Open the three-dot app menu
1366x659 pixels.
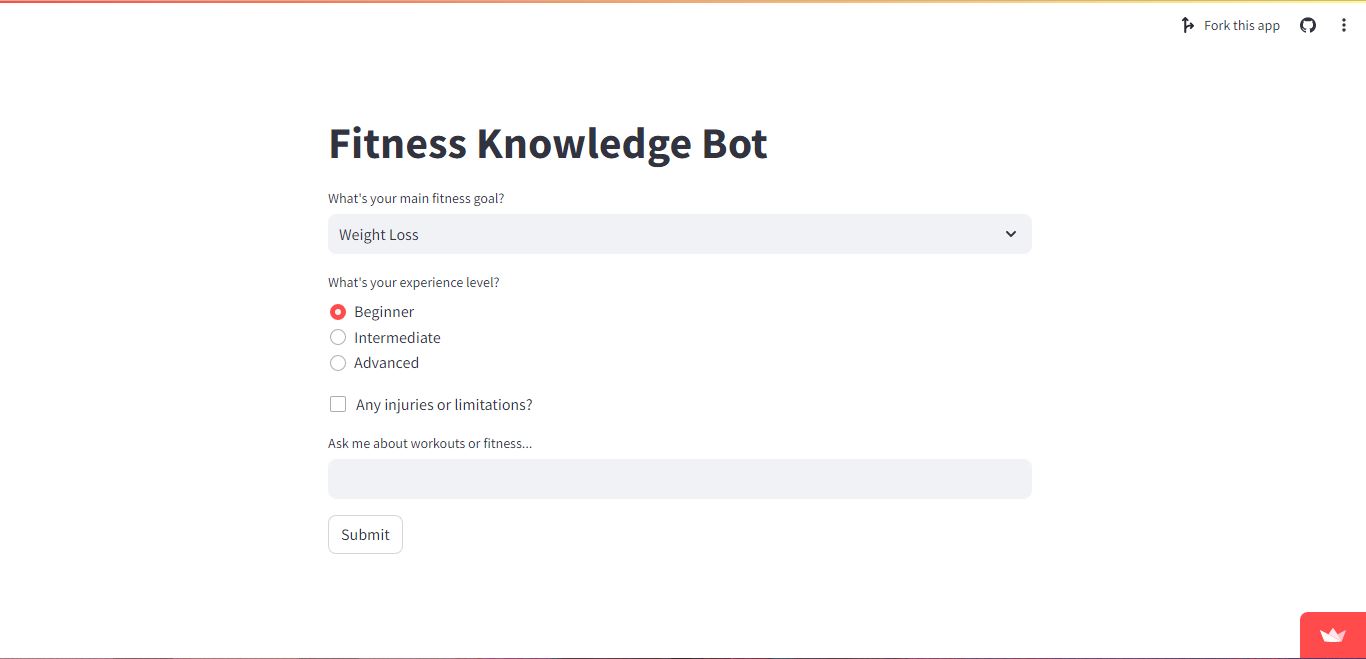[1344, 25]
